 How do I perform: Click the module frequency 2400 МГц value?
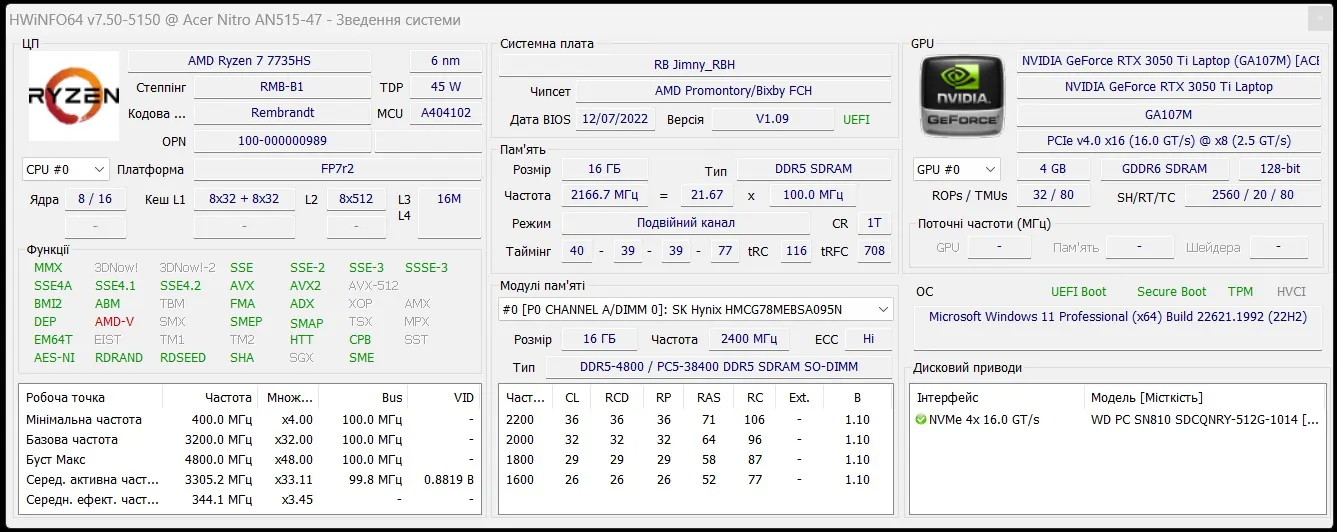click(x=749, y=339)
